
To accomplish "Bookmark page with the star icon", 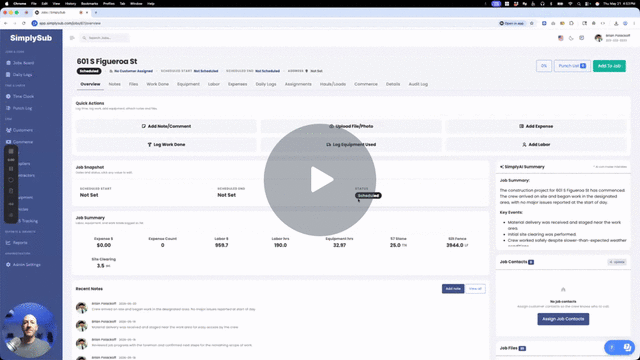I will click(x=531, y=23).
